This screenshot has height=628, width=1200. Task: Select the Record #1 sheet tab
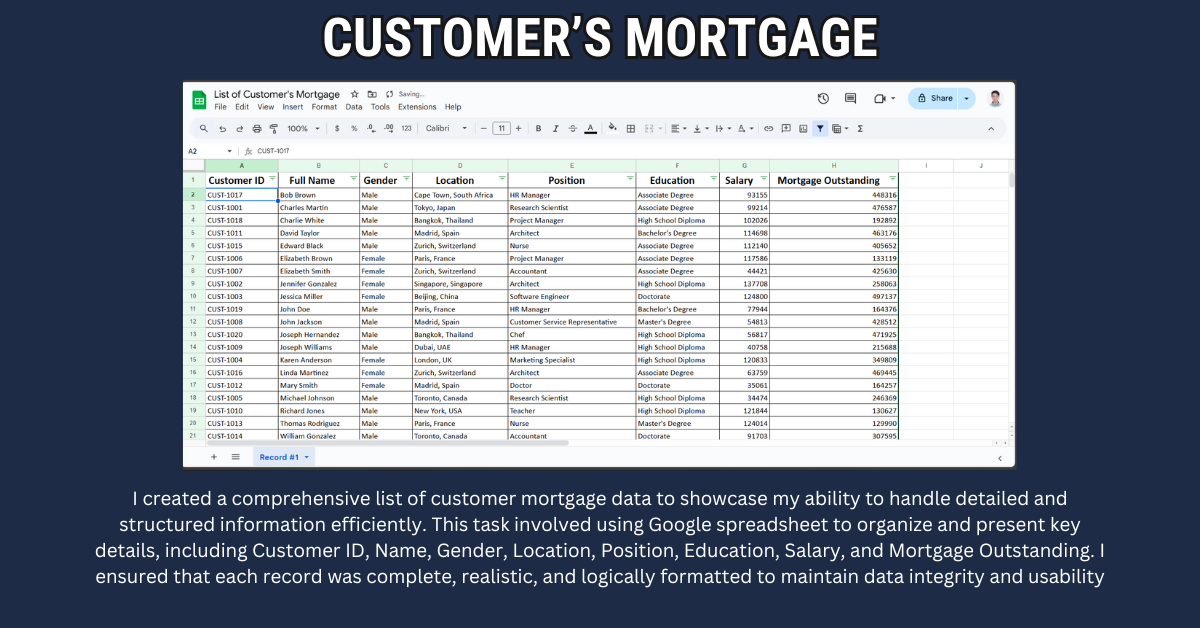coord(284,457)
